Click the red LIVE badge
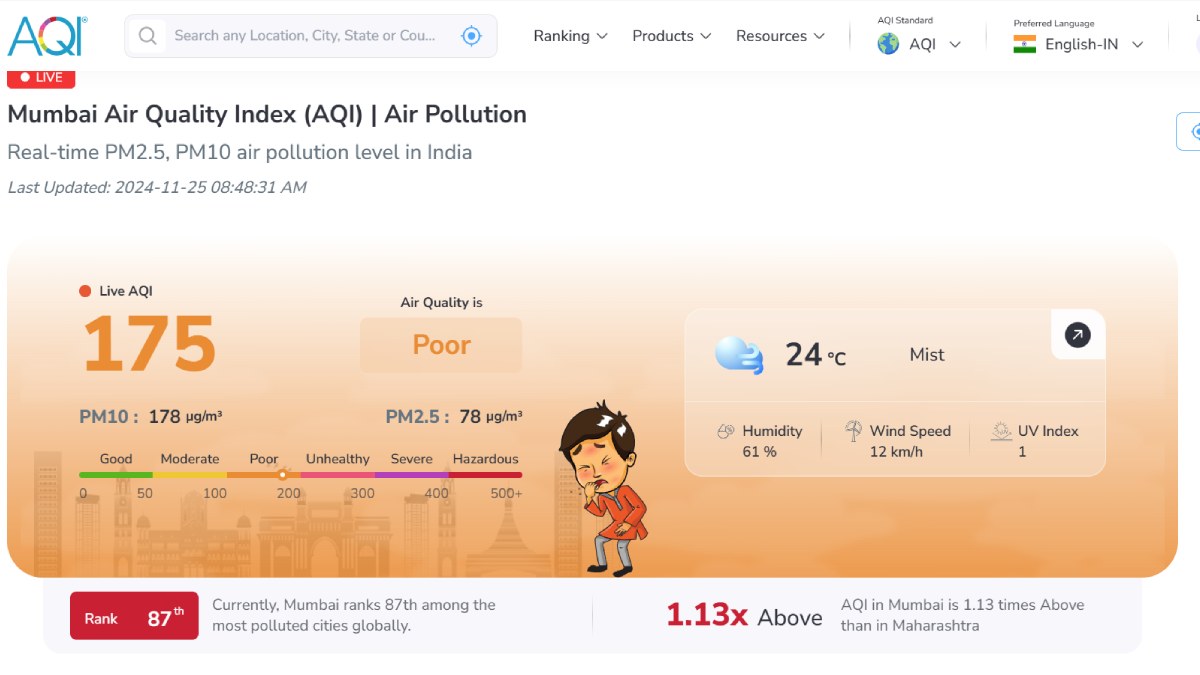The height and width of the screenshot is (675, 1200). click(x=41, y=77)
